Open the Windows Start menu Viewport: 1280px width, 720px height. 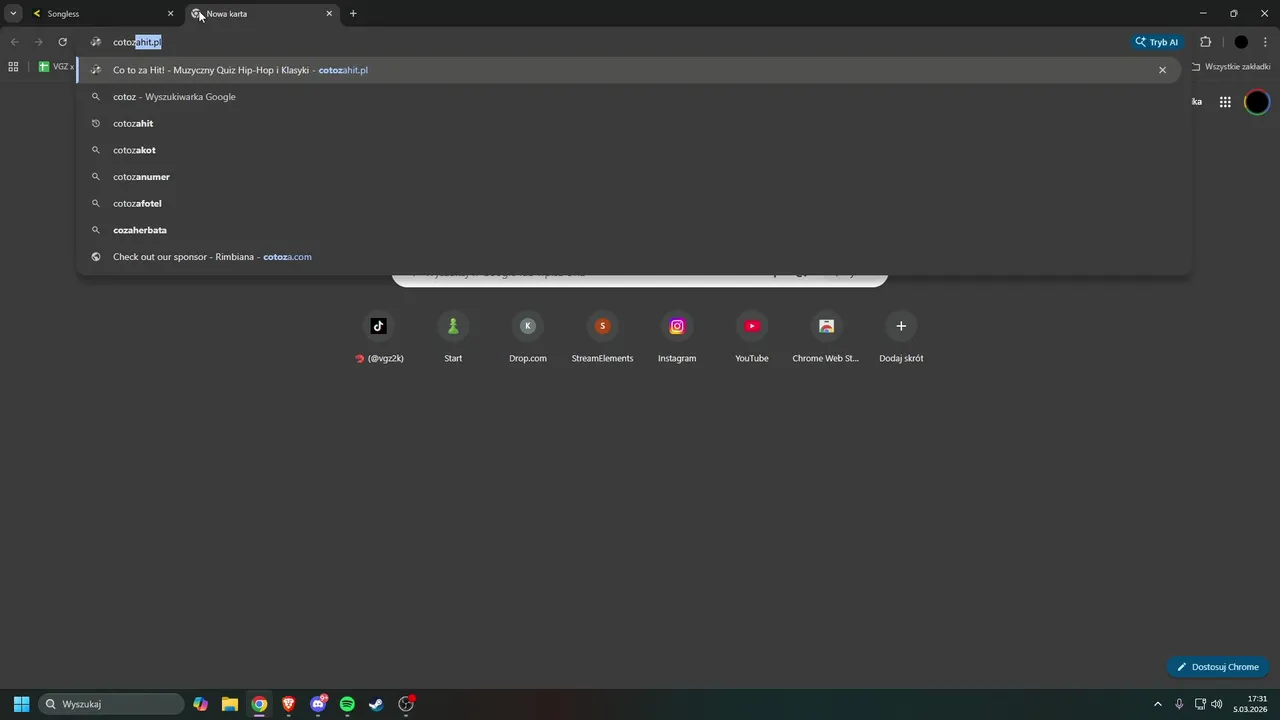tap(21, 704)
